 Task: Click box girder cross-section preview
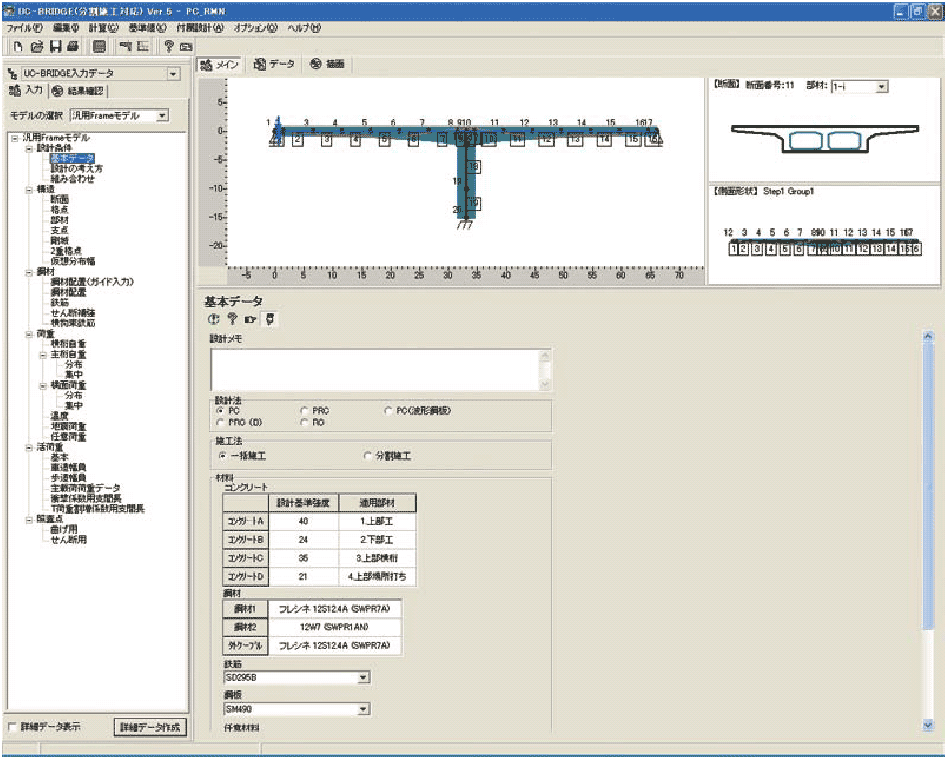coord(824,139)
